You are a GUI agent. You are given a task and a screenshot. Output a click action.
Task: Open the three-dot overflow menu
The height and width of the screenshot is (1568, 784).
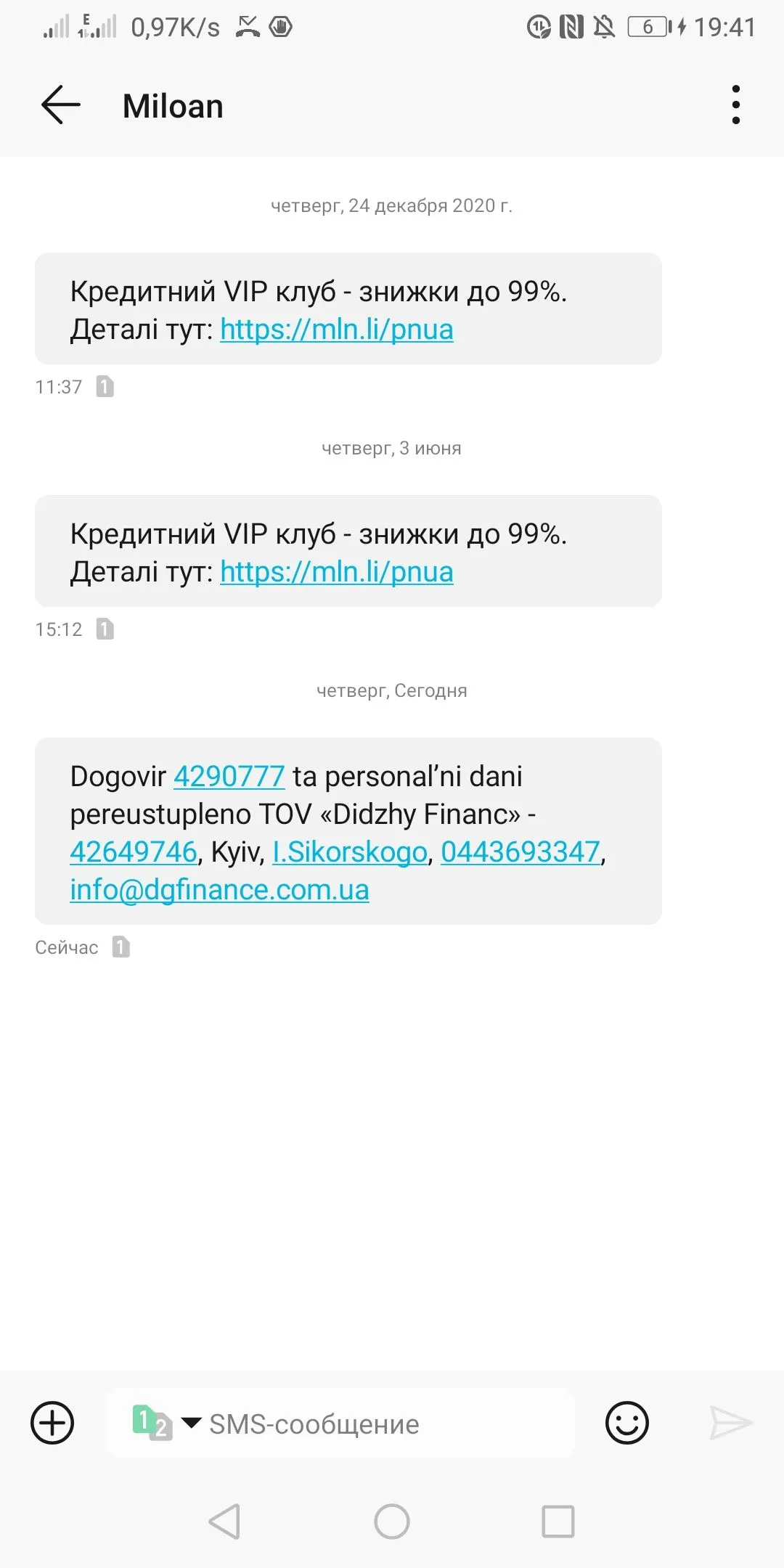[736, 105]
